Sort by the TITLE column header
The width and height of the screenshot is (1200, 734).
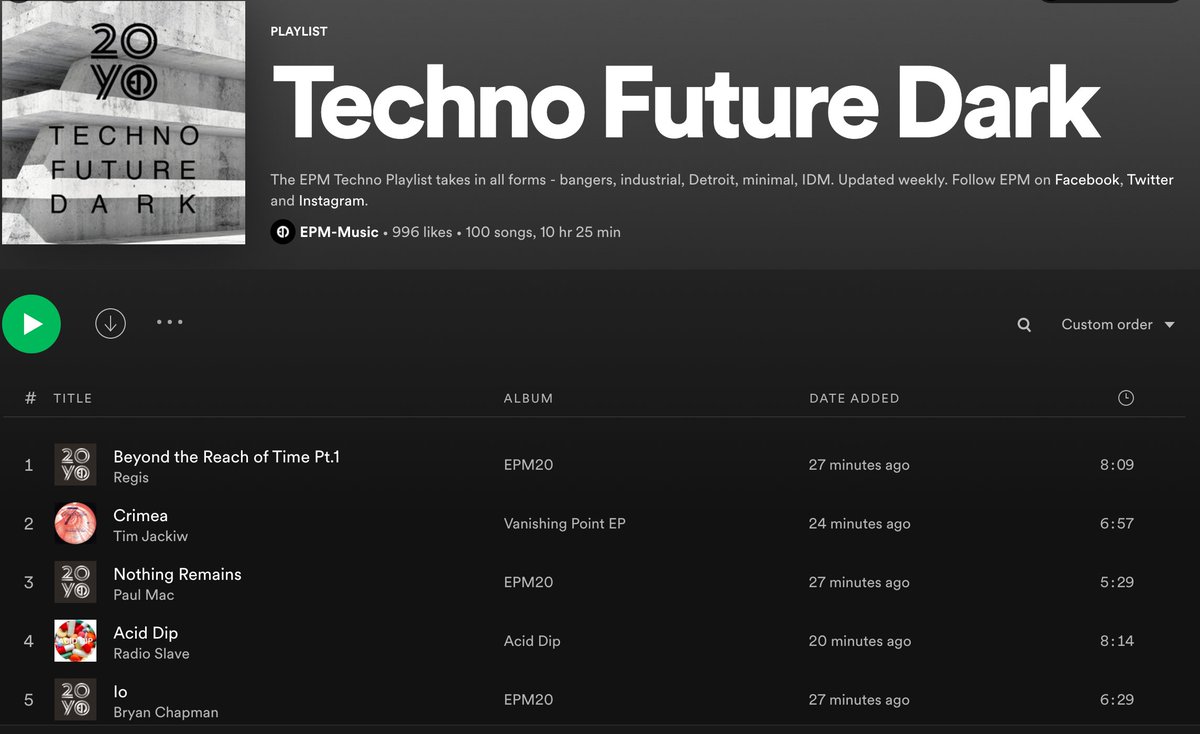(x=73, y=398)
